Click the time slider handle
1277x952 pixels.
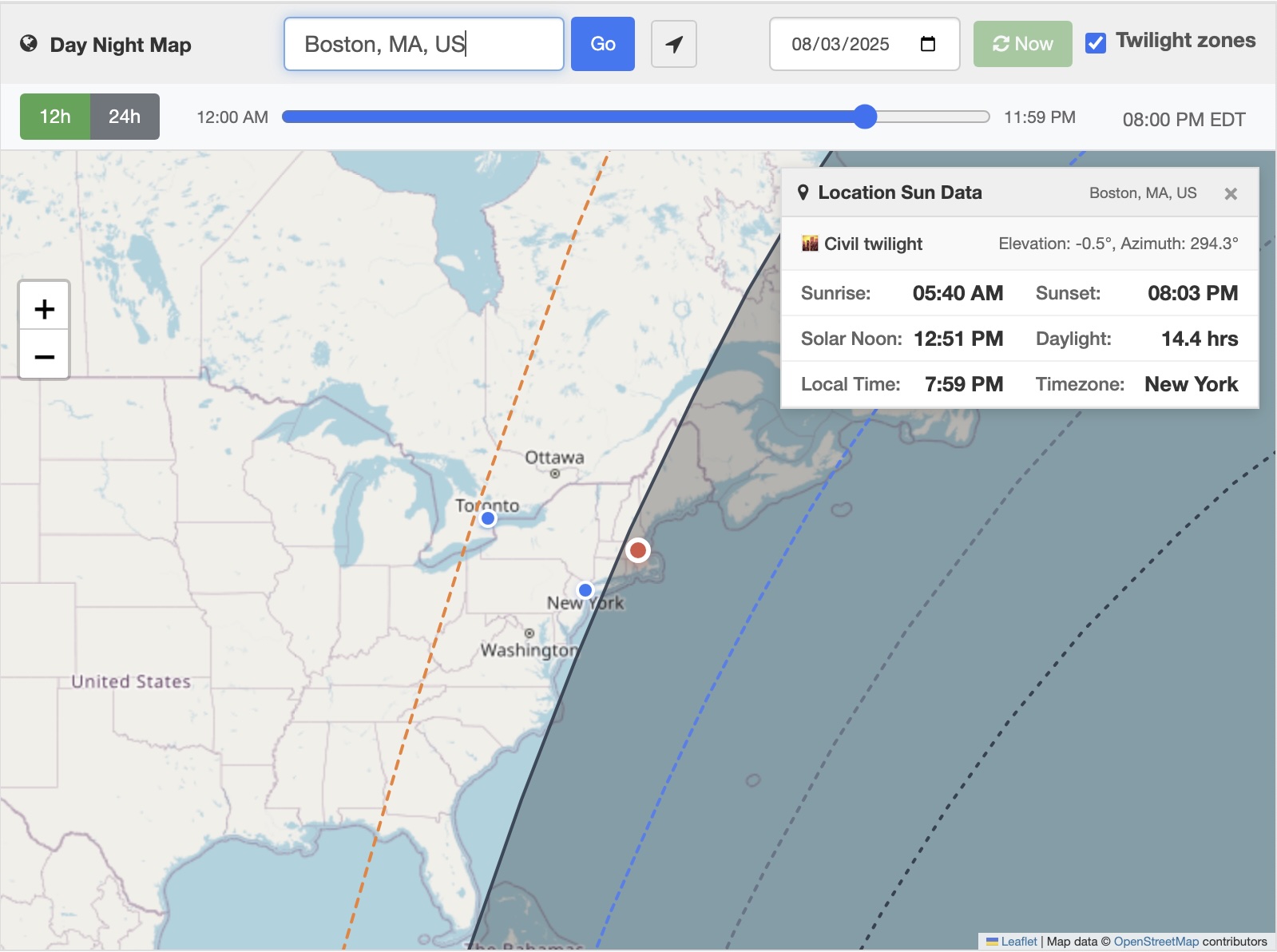[864, 117]
